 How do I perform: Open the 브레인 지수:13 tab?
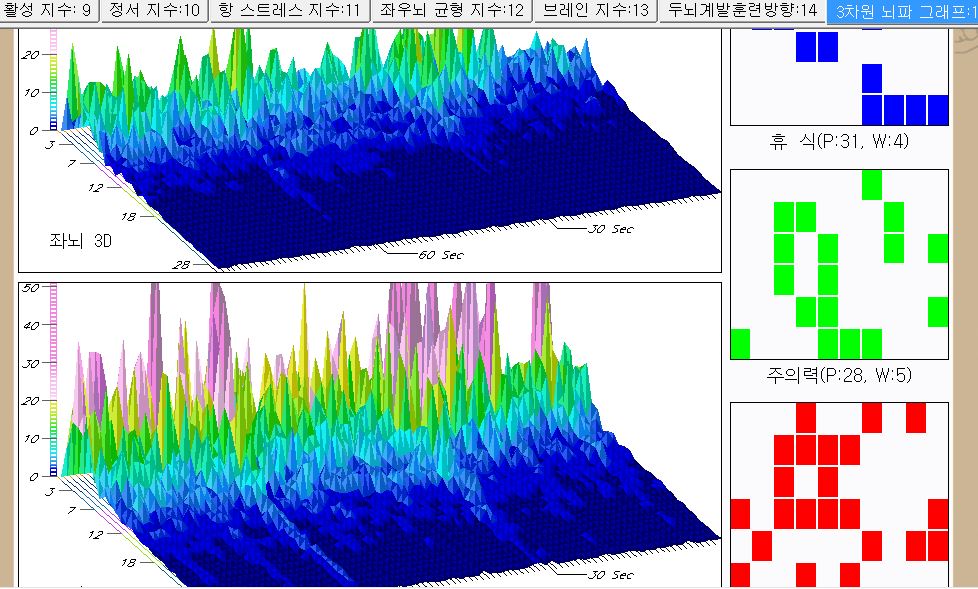coord(595,11)
